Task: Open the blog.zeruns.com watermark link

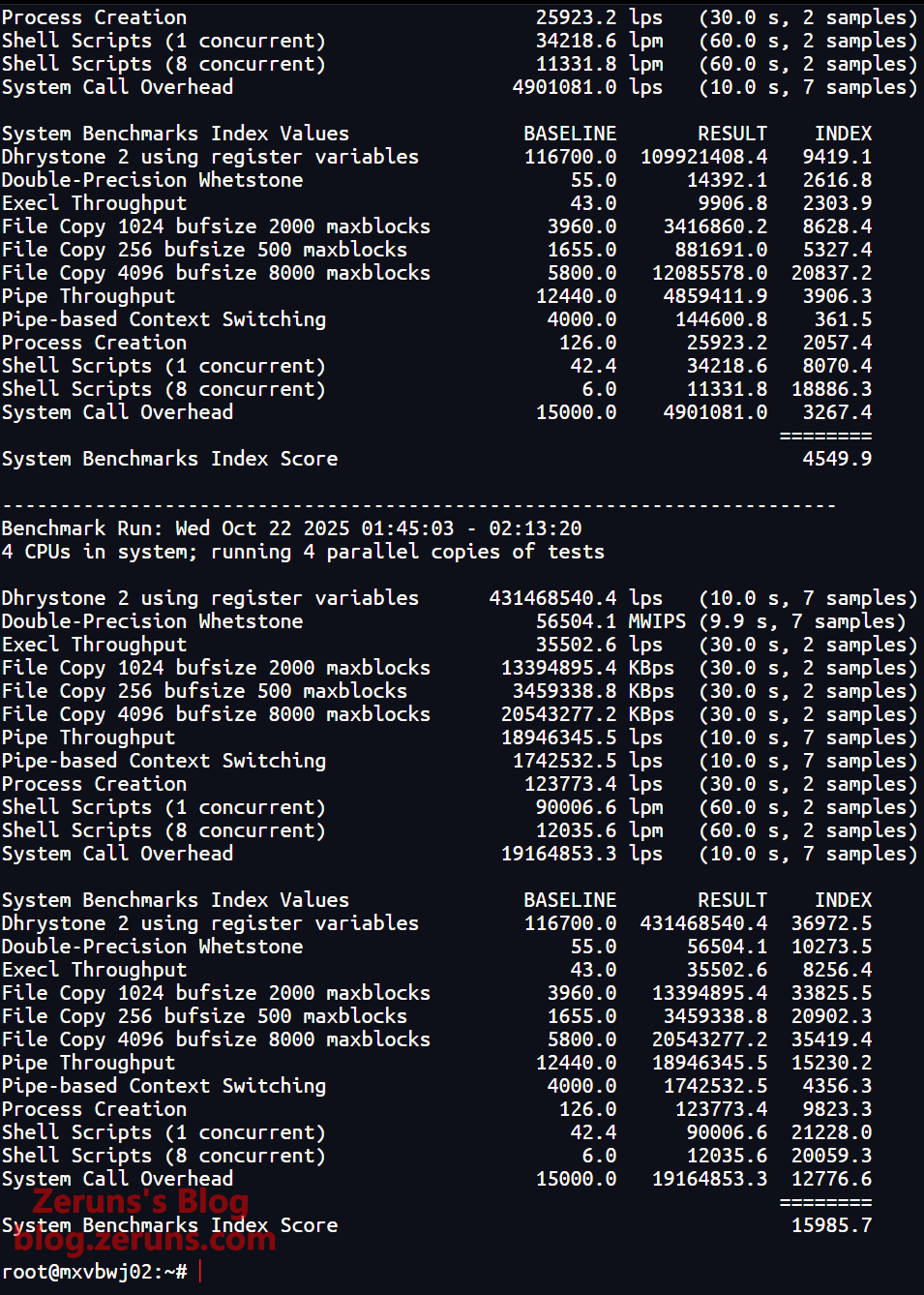Action: (145, 1239)
